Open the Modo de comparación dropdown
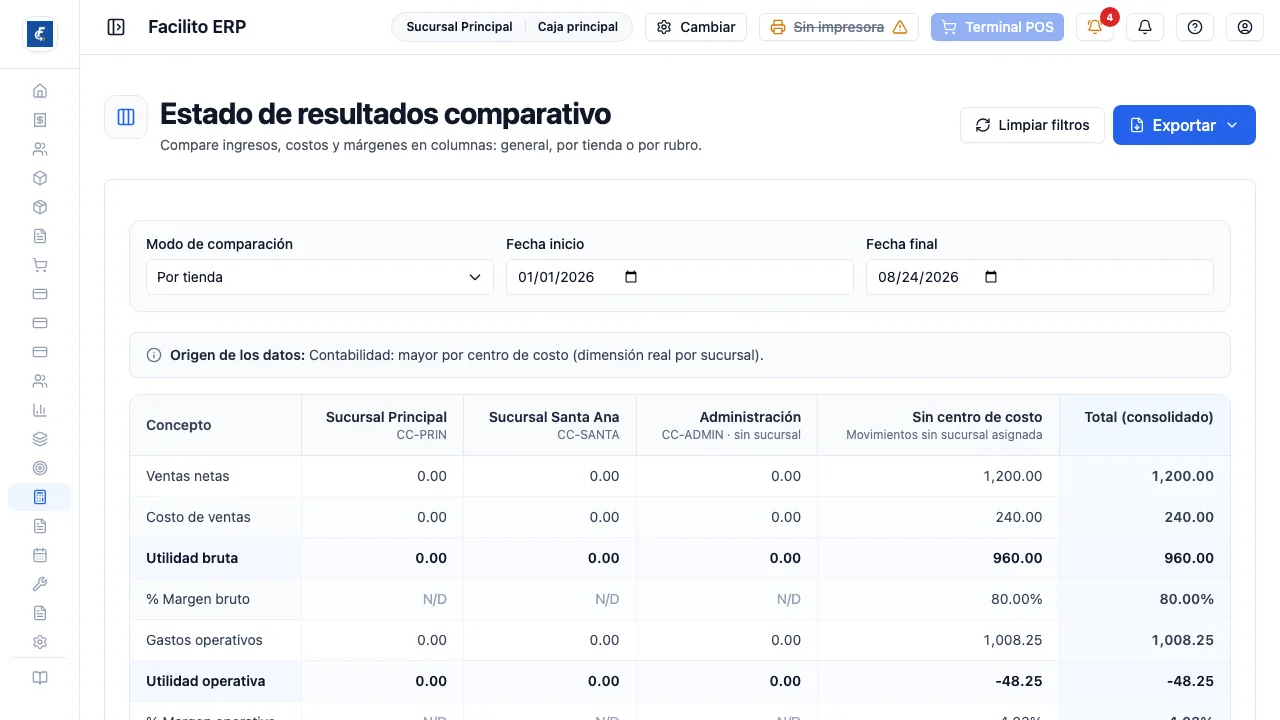Image resolution: width=1280 pixels, height=720 pixels. [320, 277]
